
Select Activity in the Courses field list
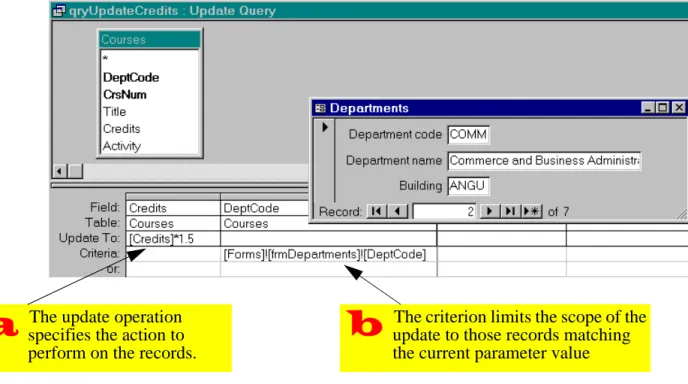click(x=122, y=146)
